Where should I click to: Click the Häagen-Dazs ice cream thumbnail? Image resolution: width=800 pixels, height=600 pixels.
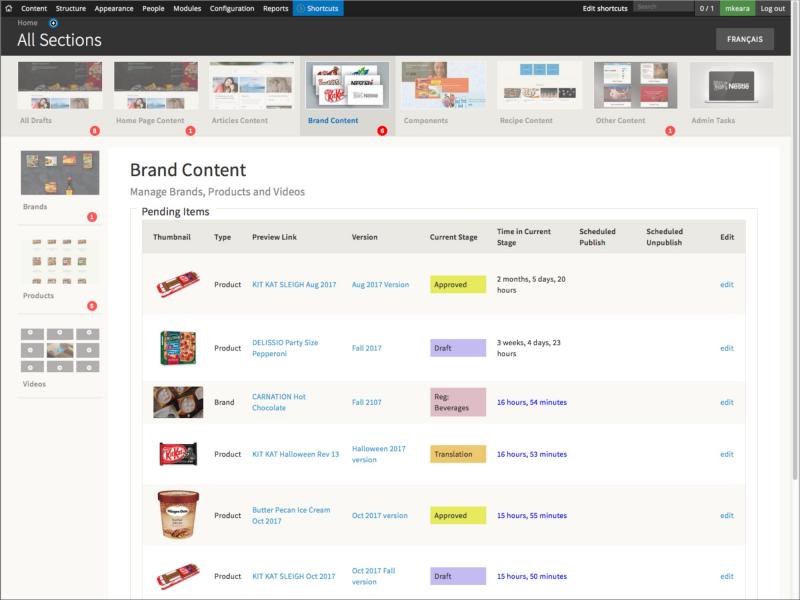(178, 514)
